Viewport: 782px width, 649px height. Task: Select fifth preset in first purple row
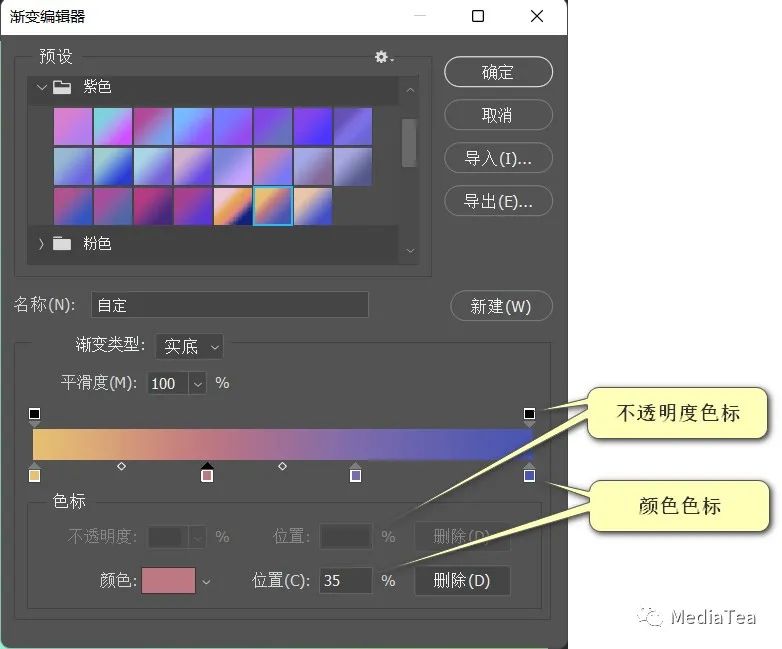[233, 127]
